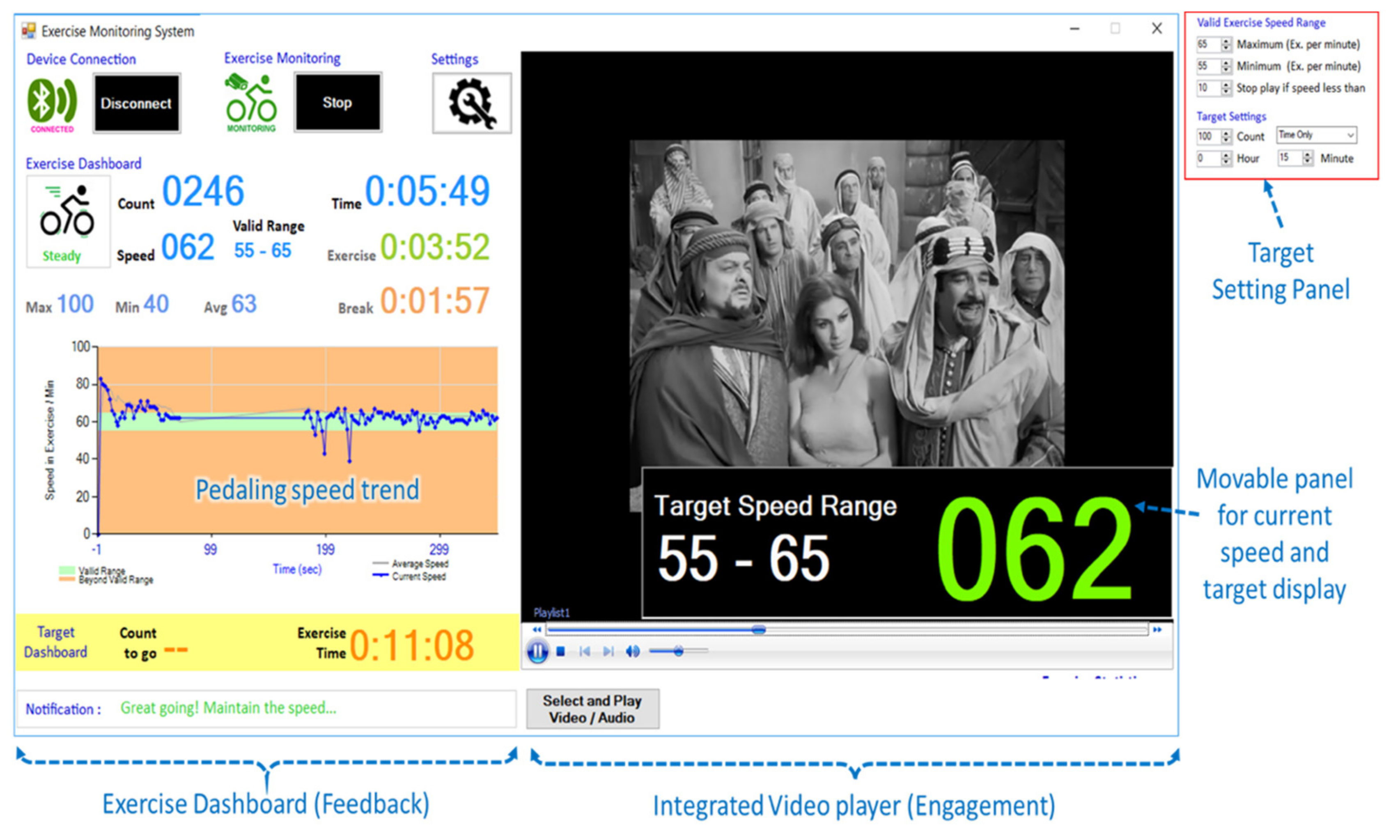Click the Exercise Monitoring System app icon
Screen dimensions: 1400x840
[29, 30]
